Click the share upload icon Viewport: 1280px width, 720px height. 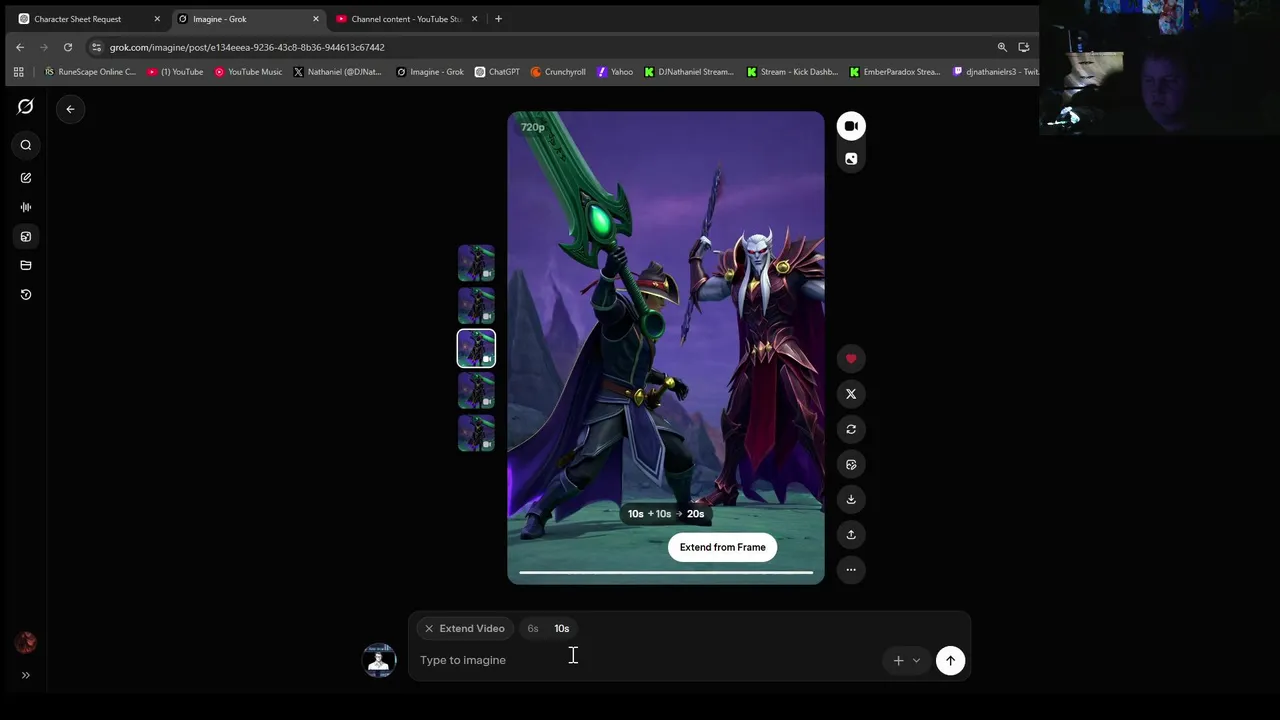851,534
